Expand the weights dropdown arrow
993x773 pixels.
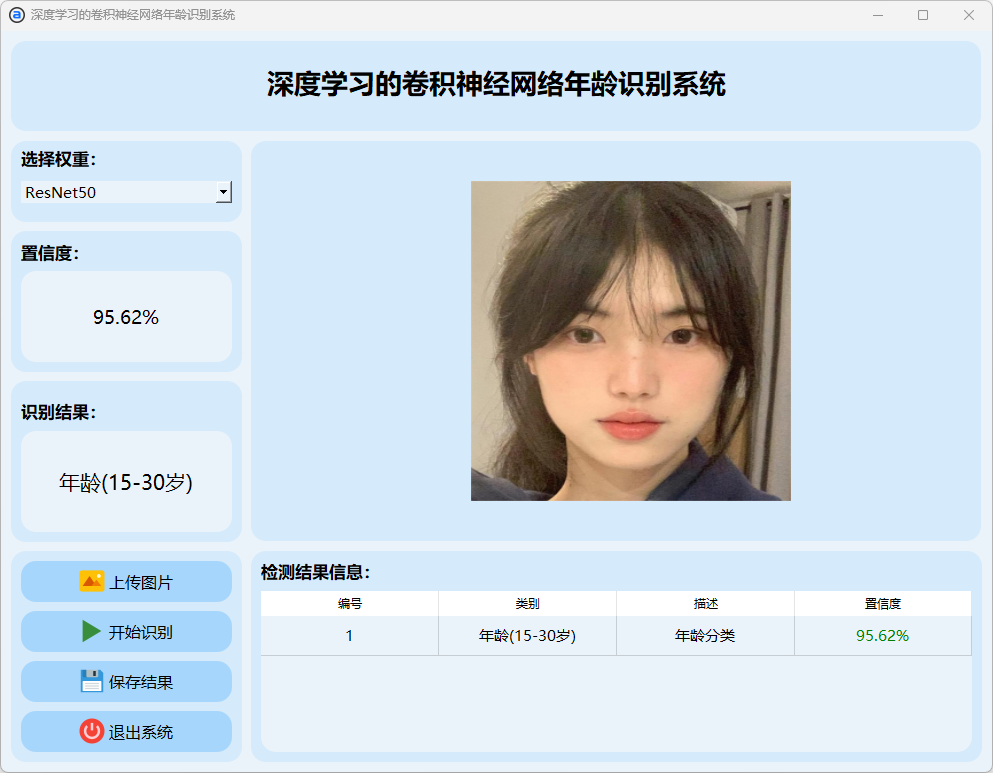(x=223, y=192)
